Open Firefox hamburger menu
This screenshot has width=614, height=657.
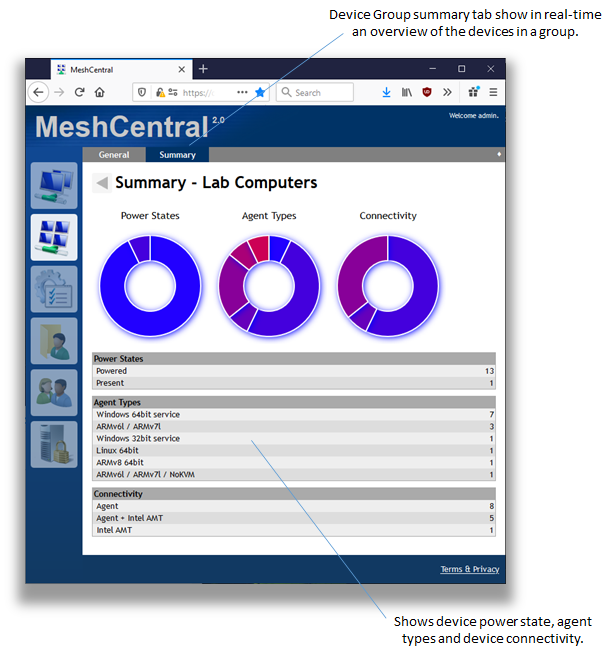tap(493, 92)
